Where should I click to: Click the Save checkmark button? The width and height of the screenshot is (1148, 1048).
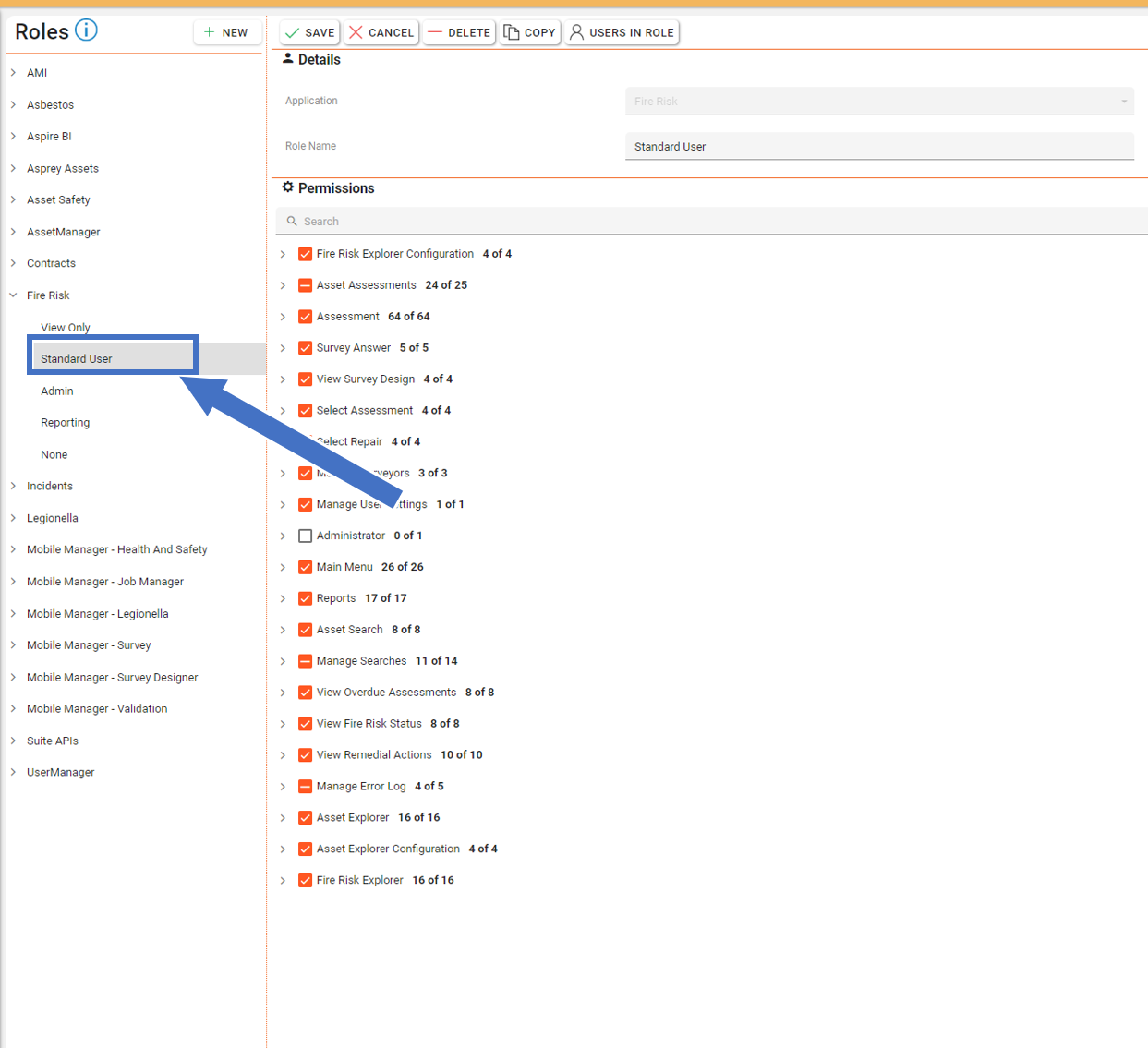click(x=309, y=32)
